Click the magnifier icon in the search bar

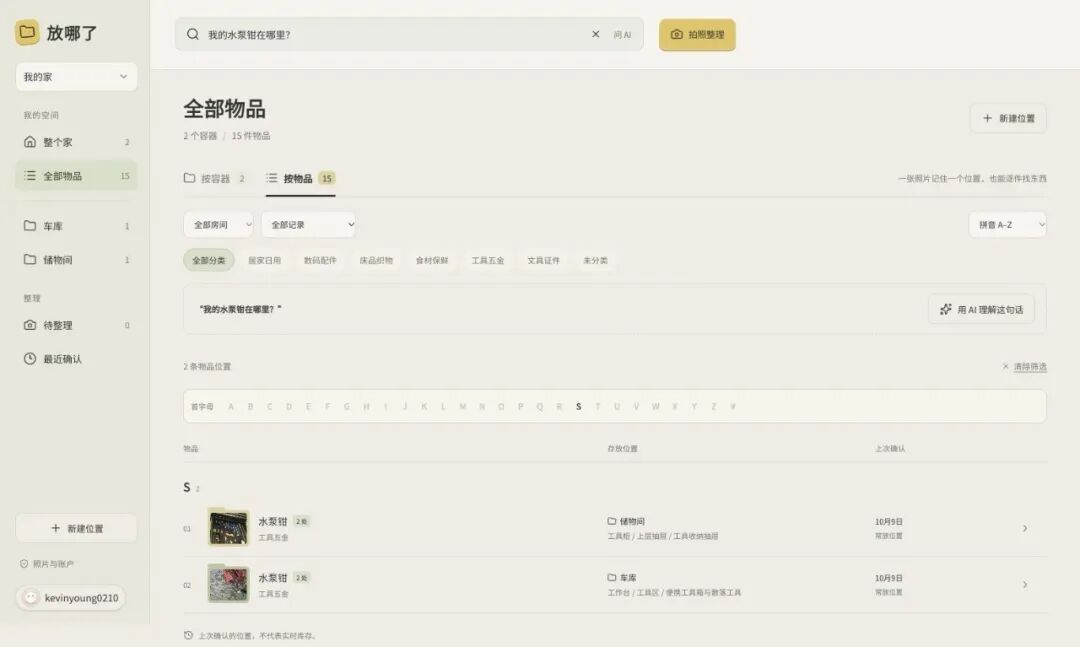click(193, 34)
